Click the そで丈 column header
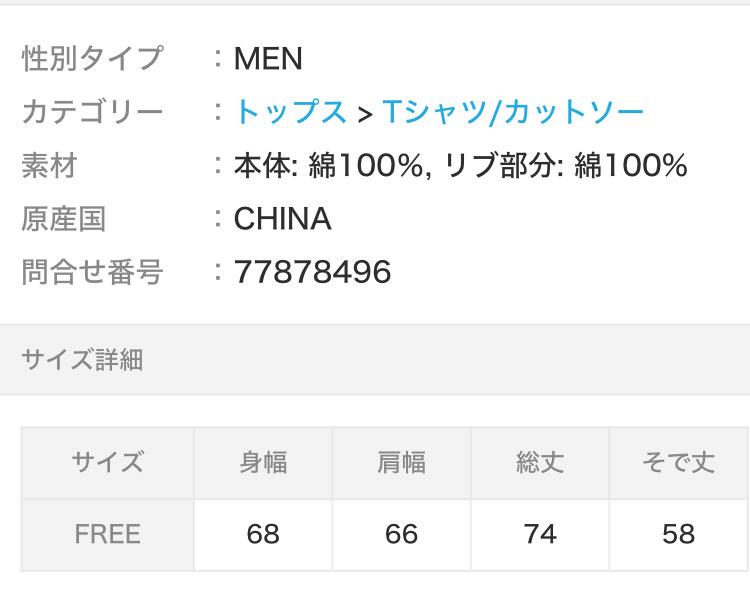The width and height of the screenshot is (750, 589). (679, 463)
